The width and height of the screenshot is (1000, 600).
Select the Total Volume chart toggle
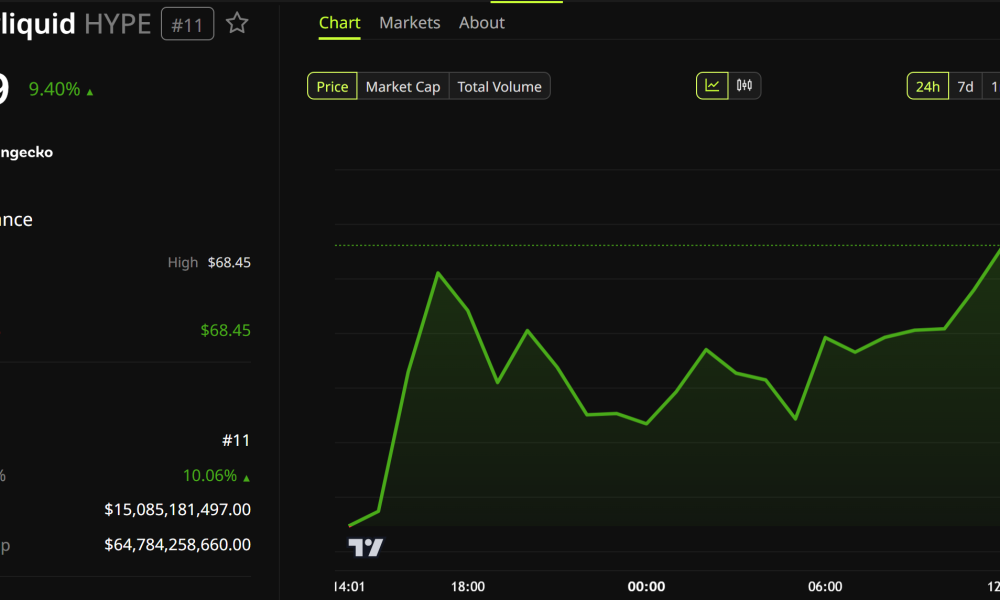(x=499, y=86)
